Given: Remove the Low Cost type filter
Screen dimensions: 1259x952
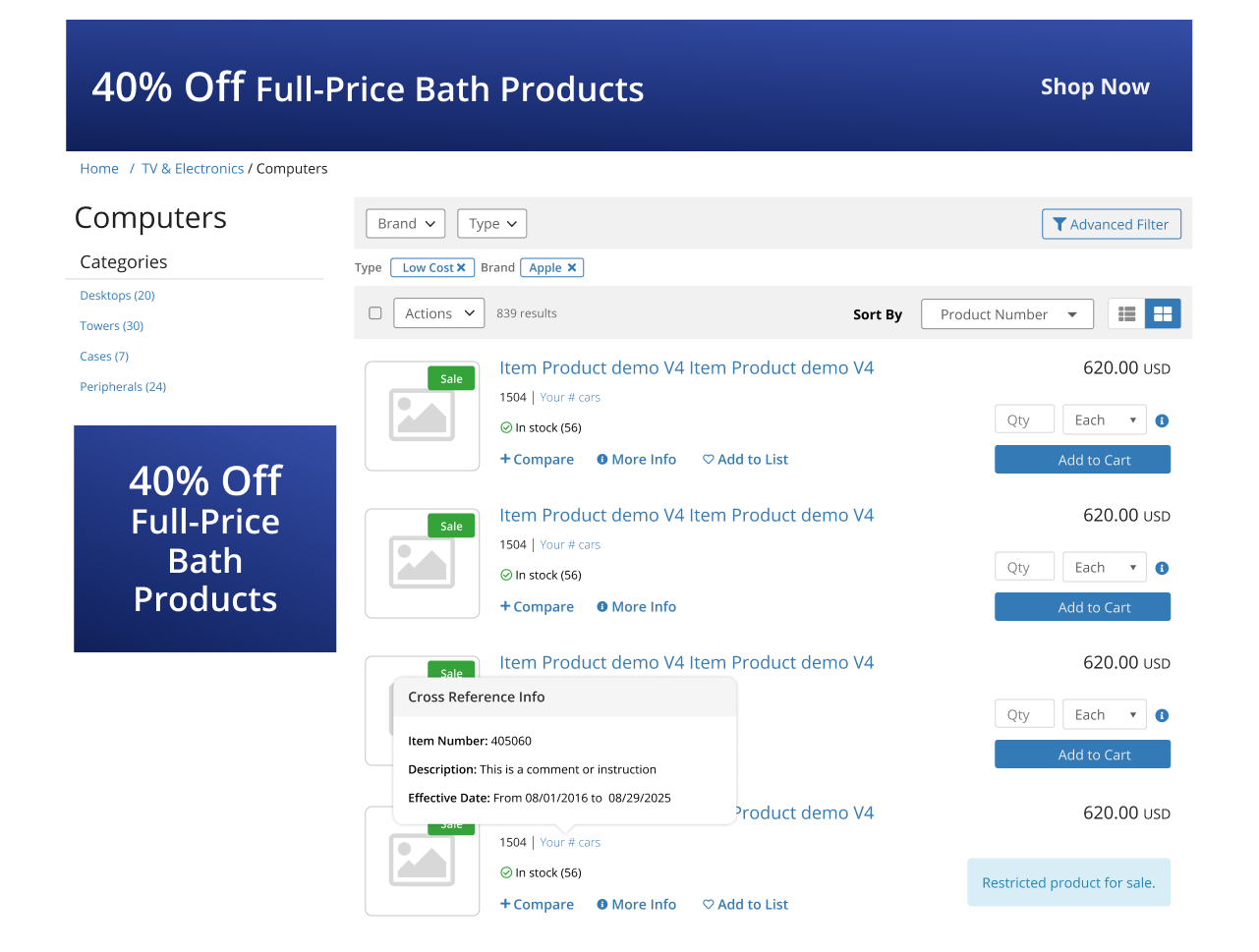Looking at the screenshot, I should click(x=461, y=268).
